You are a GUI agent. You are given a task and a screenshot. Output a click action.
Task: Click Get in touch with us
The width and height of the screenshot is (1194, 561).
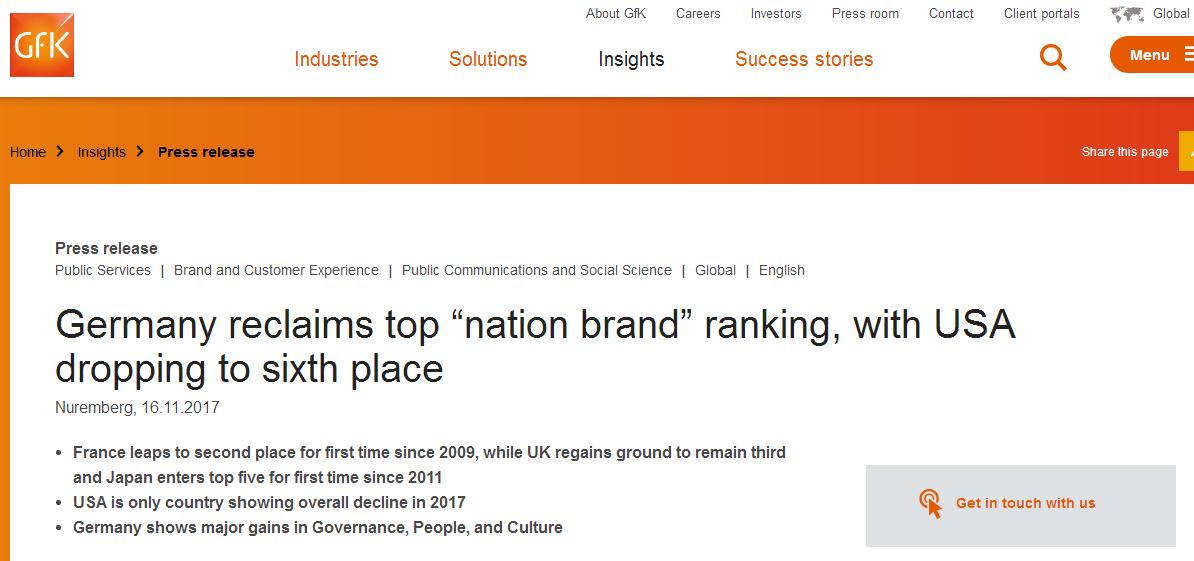(1025, 503)
